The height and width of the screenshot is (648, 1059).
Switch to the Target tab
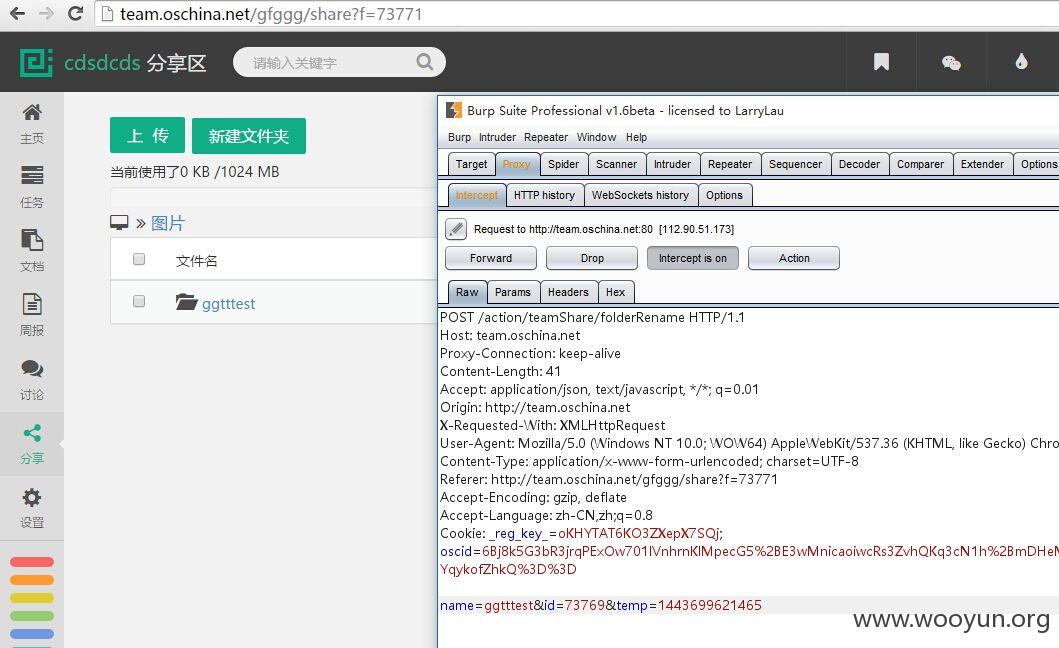(471, 164)
